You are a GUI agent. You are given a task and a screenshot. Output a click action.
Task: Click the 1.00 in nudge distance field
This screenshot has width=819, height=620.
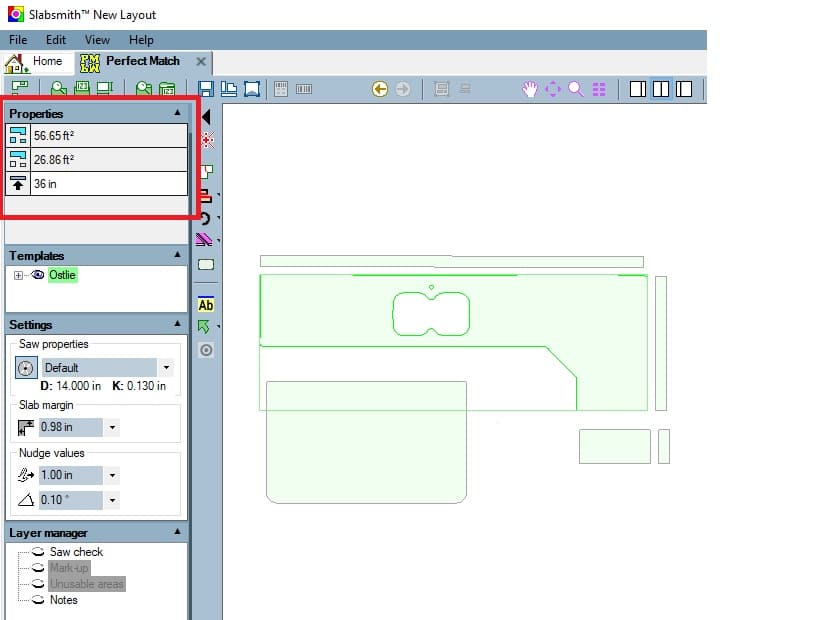point(70,475)
